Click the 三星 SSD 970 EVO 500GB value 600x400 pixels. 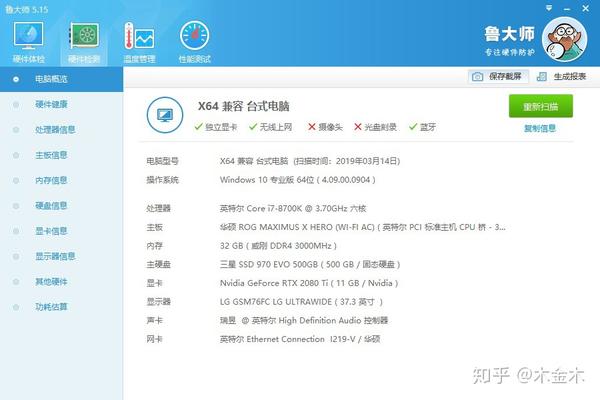click(x=310, y=264)
